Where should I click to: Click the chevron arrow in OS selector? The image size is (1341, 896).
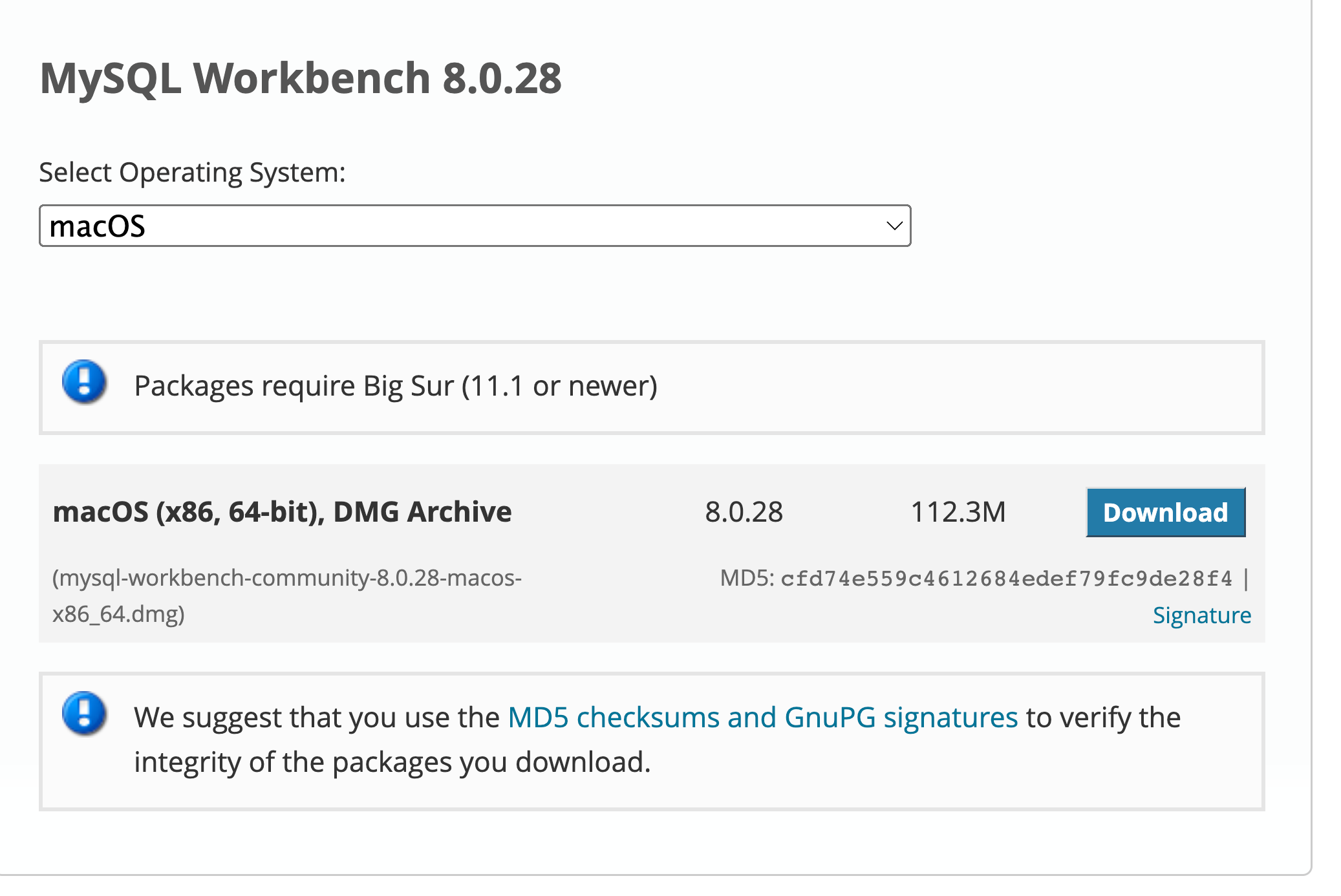click(894, 226)
